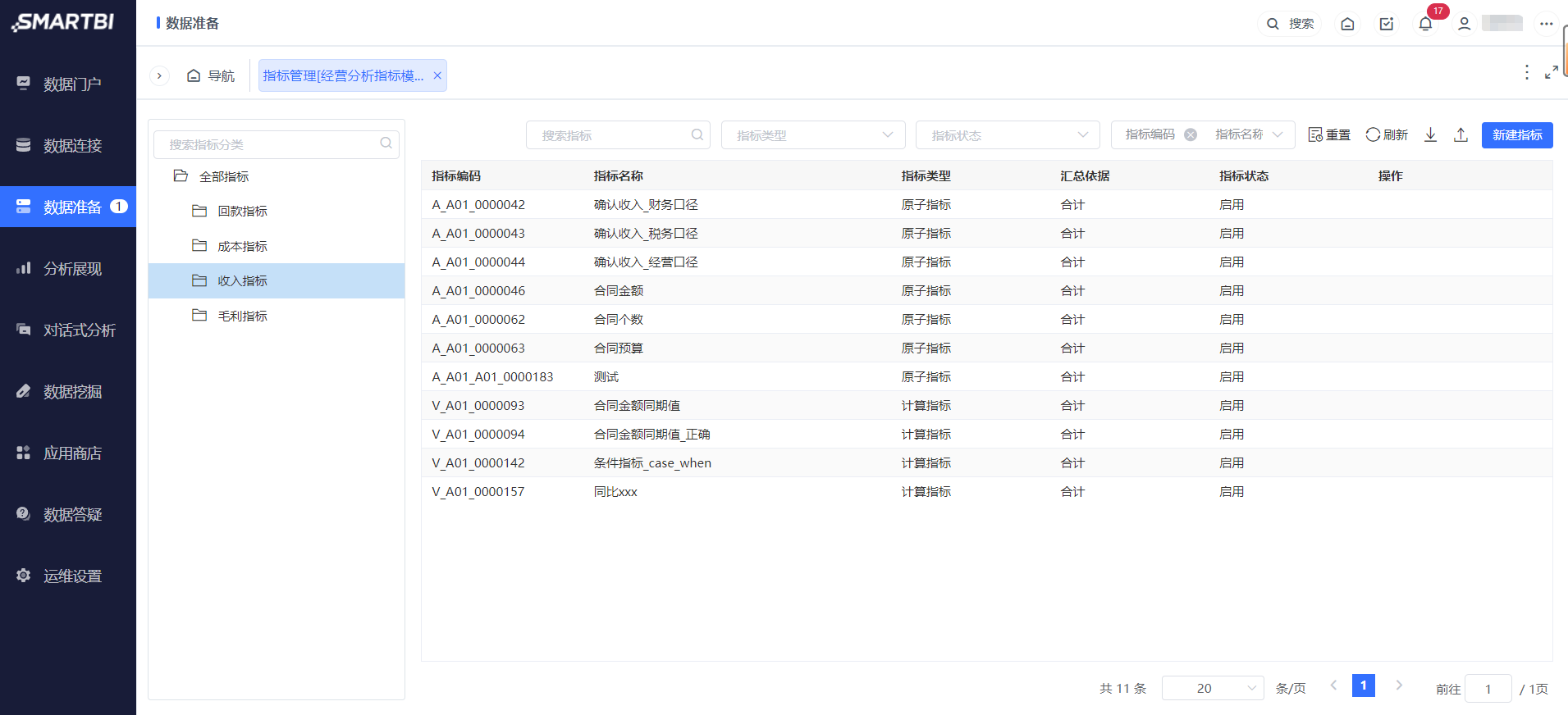Open the 指标类型 dropdown
The height and width of the screenshot is (715, 1568).
(x=813, y=135)
